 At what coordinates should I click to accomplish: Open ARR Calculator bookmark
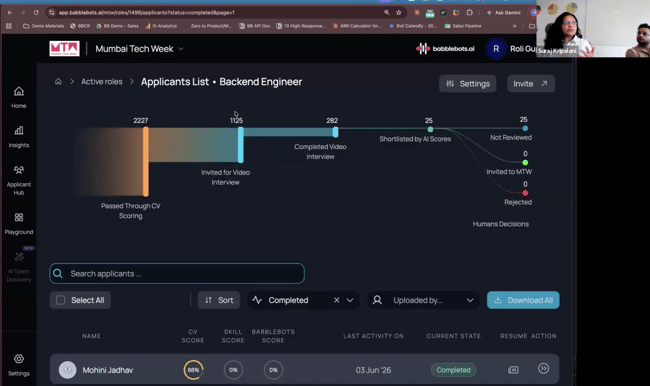point(357,26)
